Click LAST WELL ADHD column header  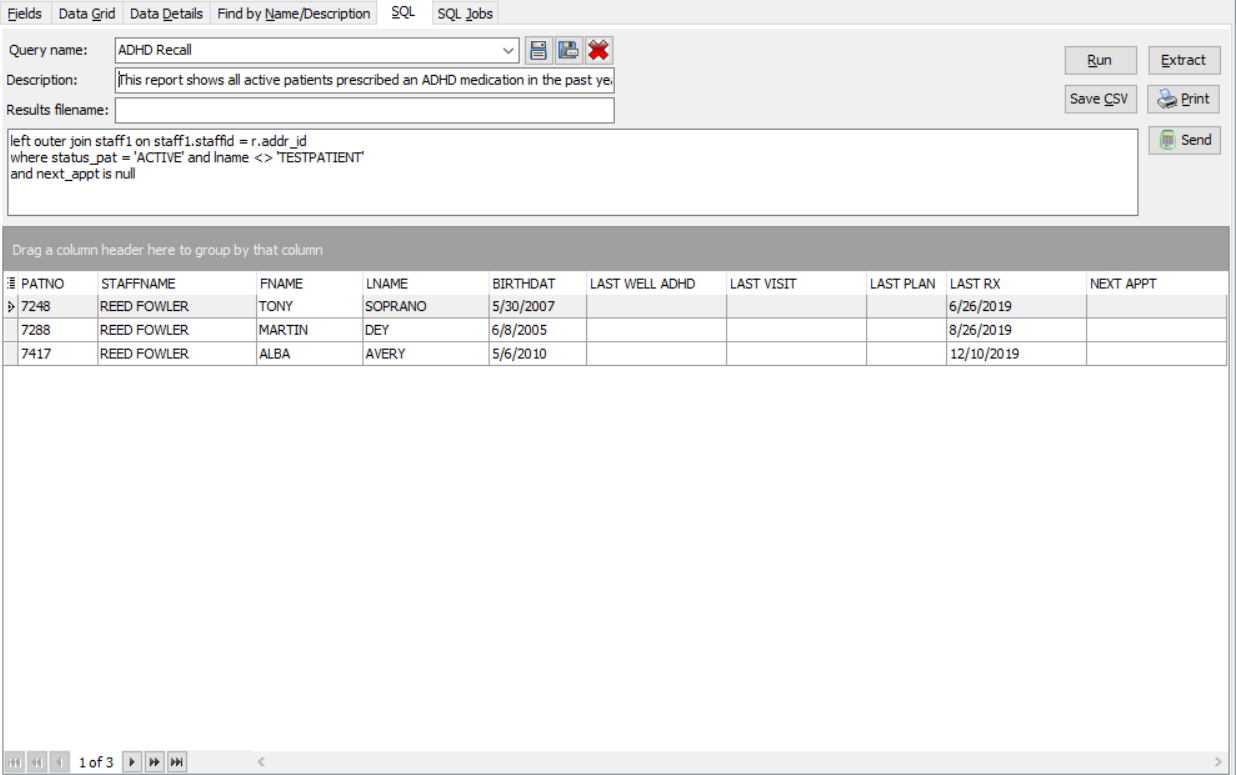tap(656, 284)
